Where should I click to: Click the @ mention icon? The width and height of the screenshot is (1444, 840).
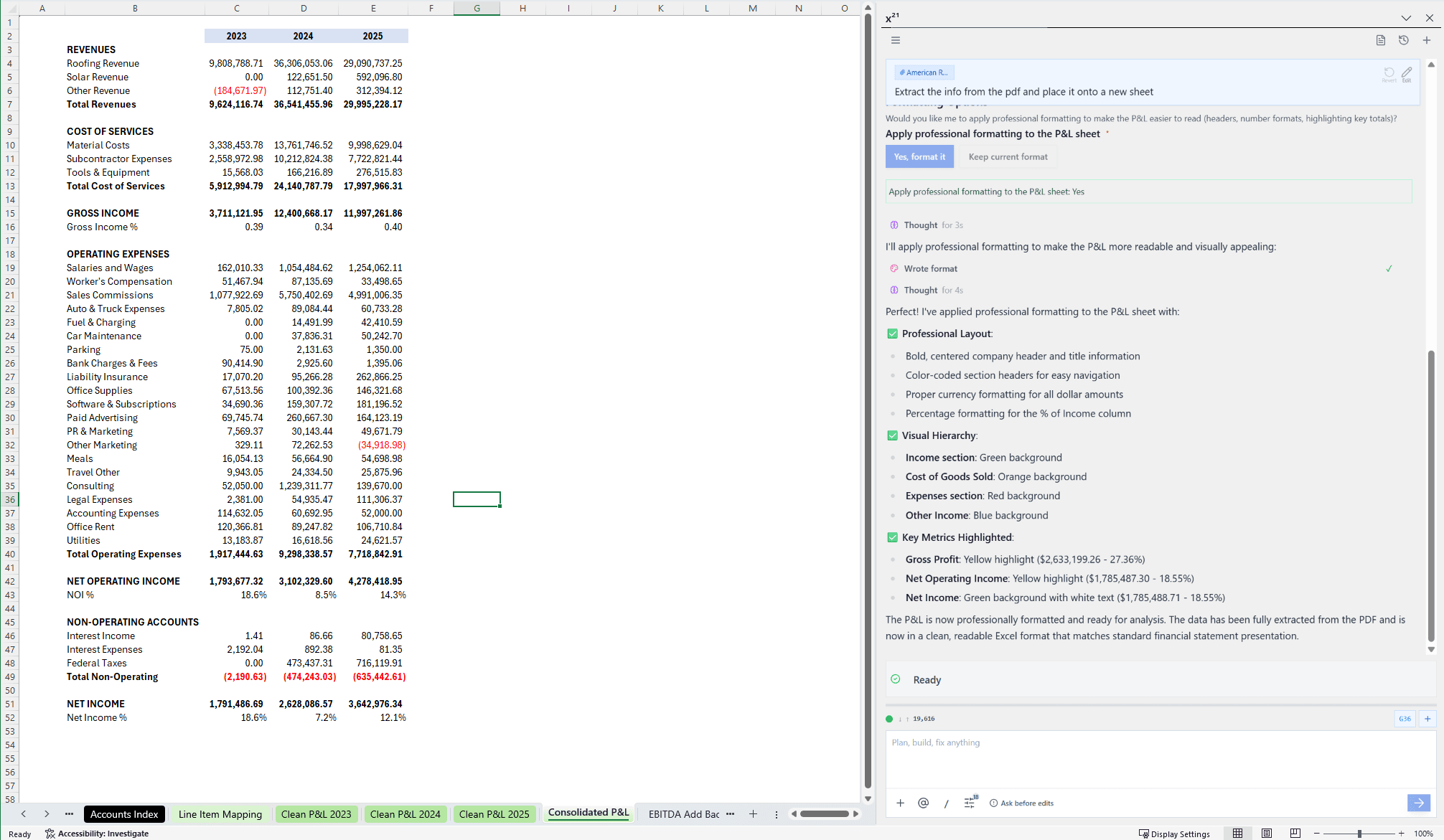click(x=923, y=803)
